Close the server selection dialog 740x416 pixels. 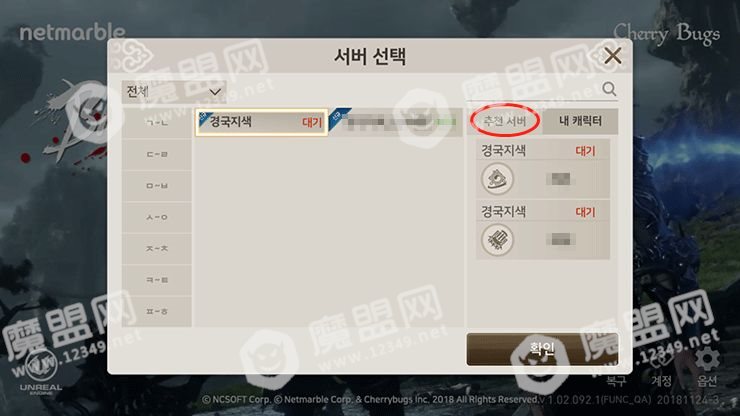click(613, 56)
